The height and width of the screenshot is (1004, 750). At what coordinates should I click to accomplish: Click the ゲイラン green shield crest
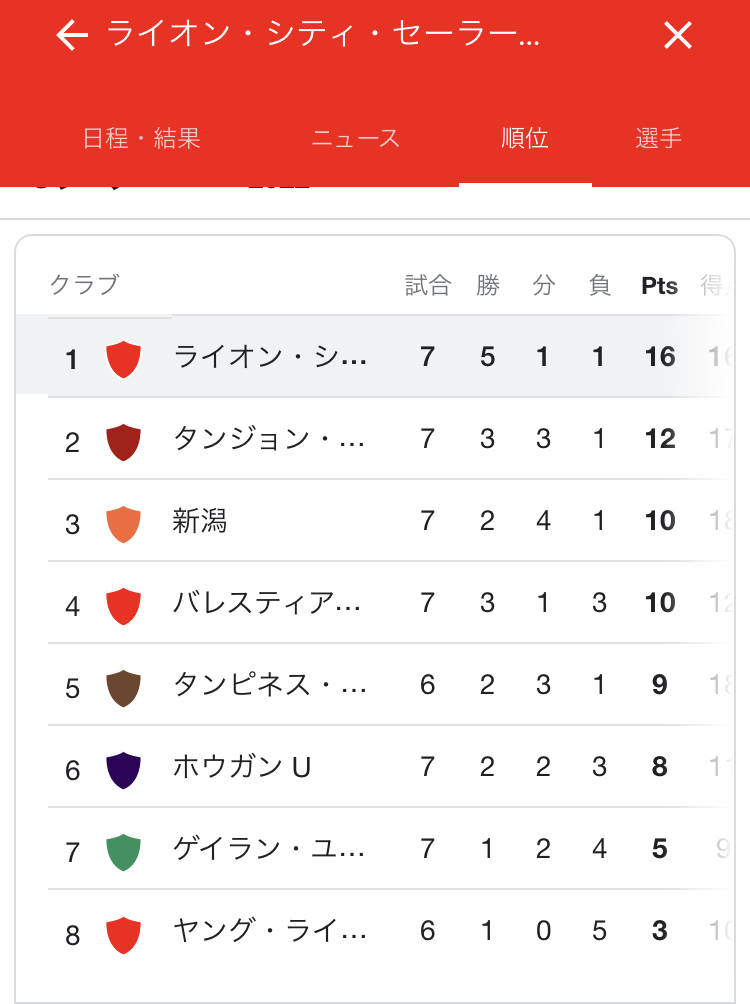tap(123, 852)
